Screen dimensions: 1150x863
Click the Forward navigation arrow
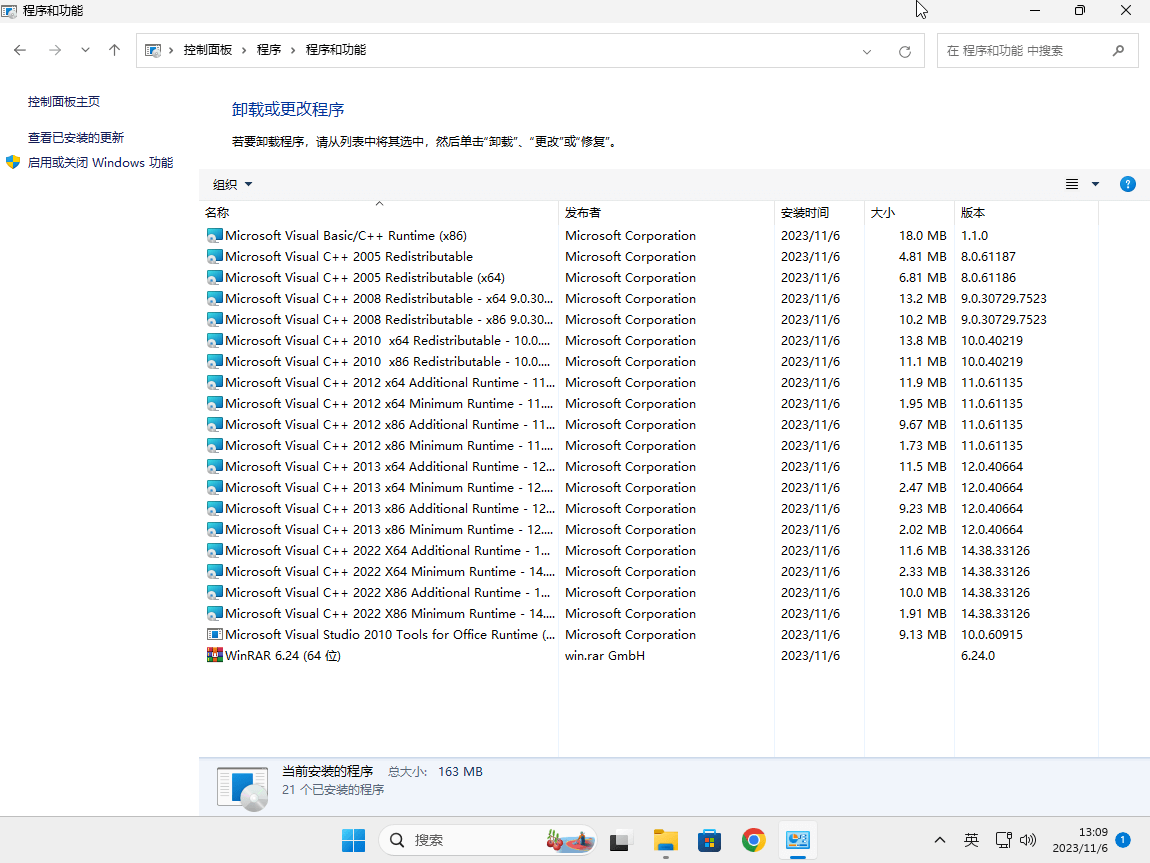pos(55,50)
